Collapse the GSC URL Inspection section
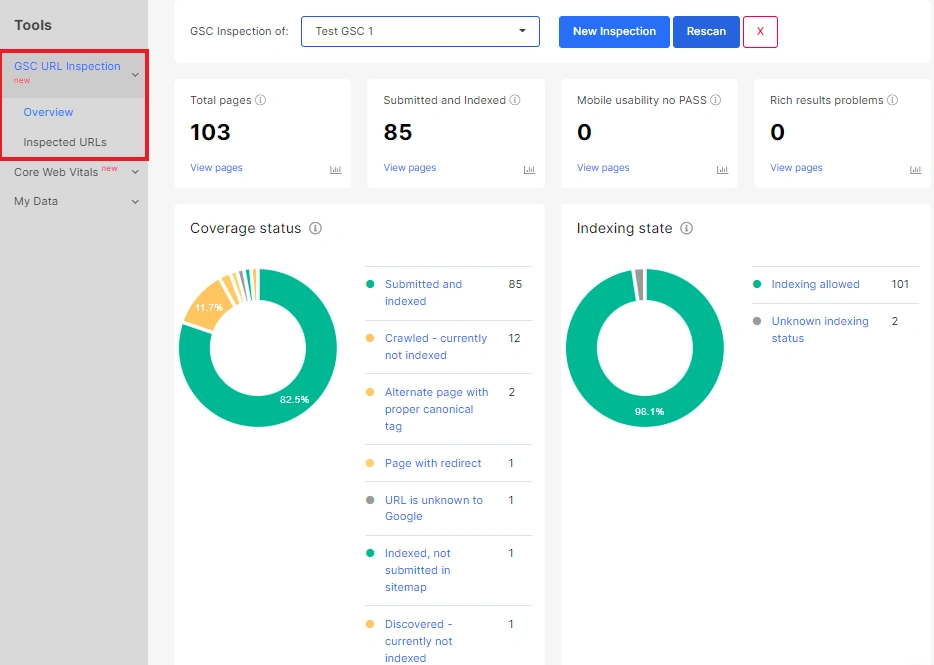 [x=135, y=73]
